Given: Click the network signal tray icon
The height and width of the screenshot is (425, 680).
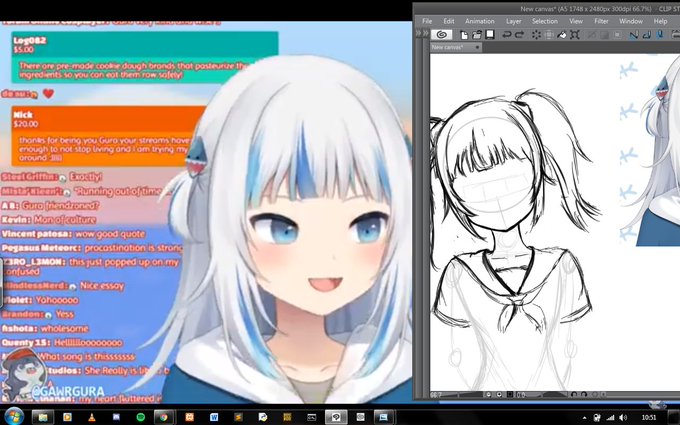Looking at the screenshot, I should coord(611,418).
